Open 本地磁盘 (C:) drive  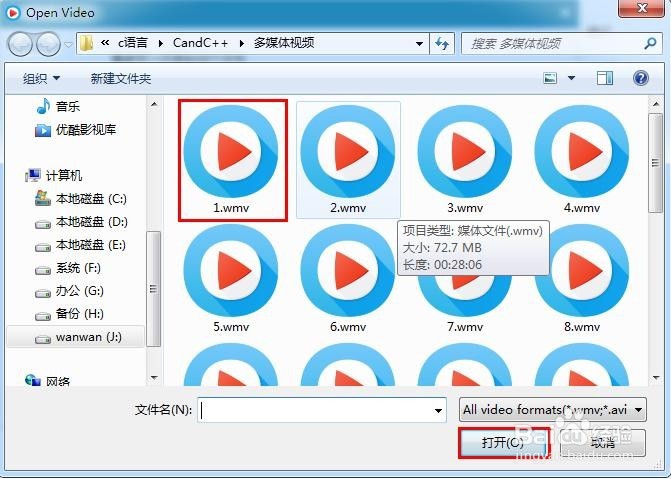[80, 199]
